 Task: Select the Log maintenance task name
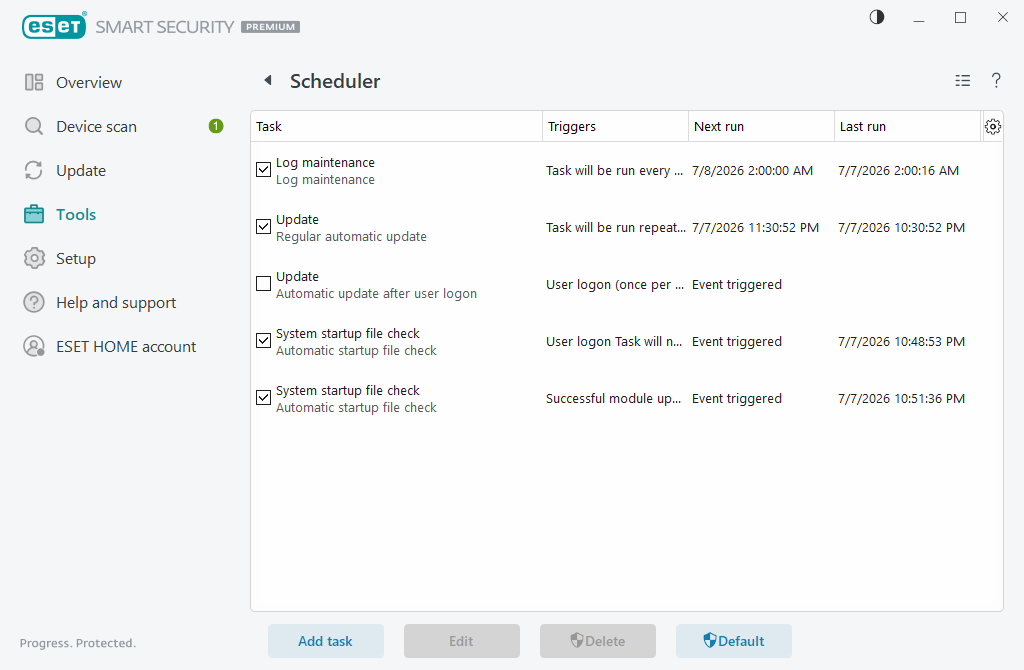point(325,163)
